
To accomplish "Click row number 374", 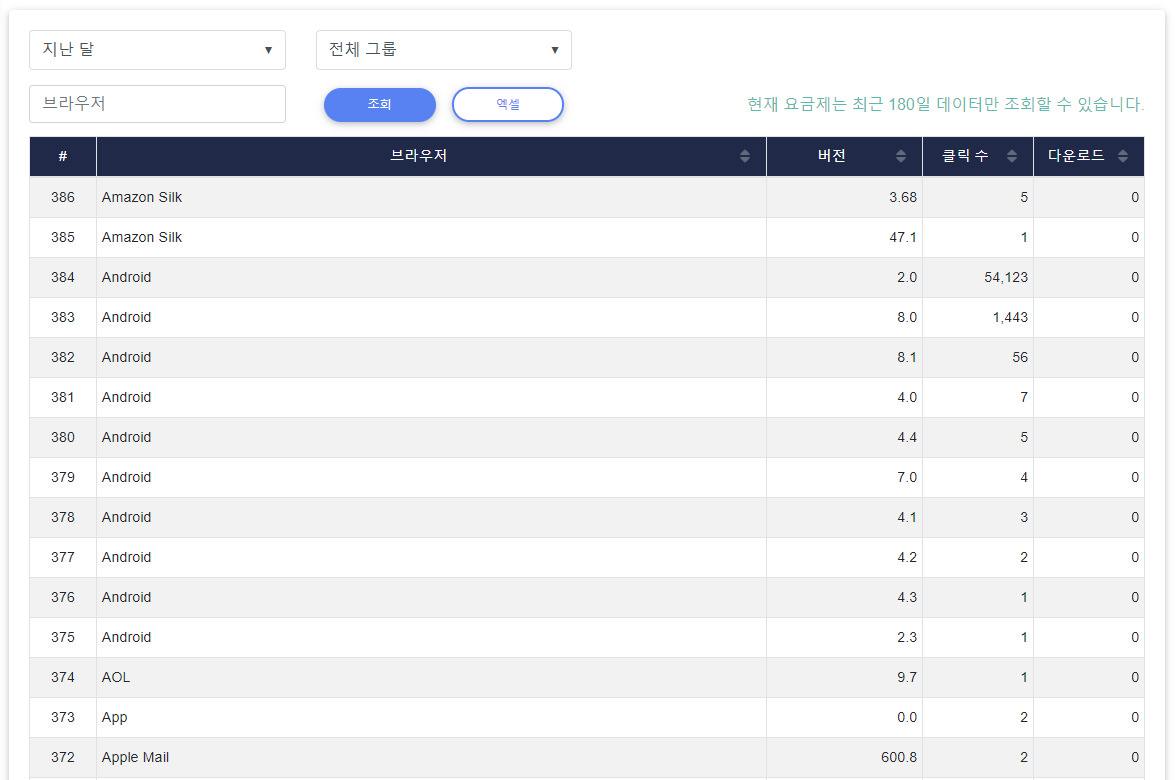I will [63, 677].
